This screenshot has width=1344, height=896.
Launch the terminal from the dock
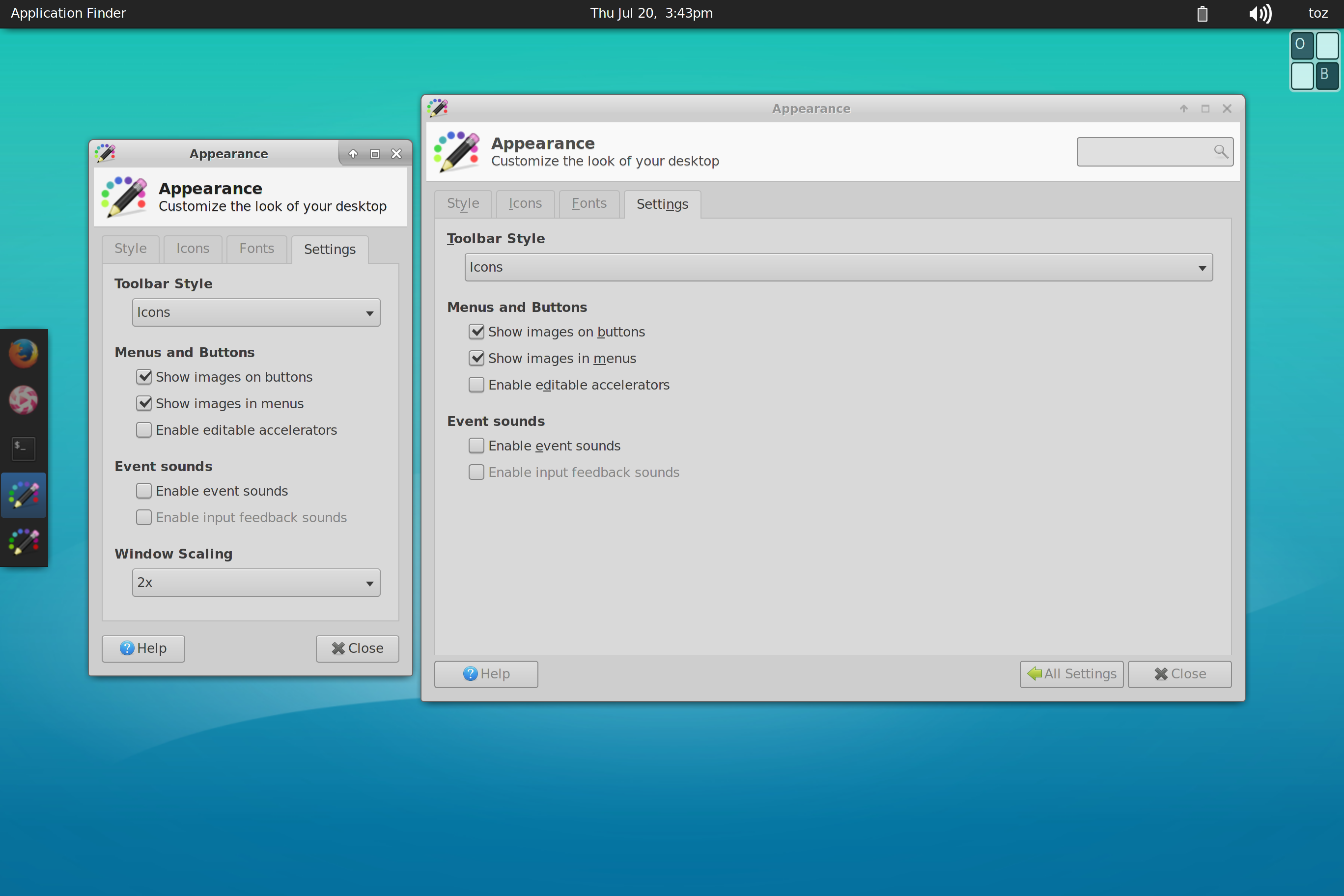point(24,448)
